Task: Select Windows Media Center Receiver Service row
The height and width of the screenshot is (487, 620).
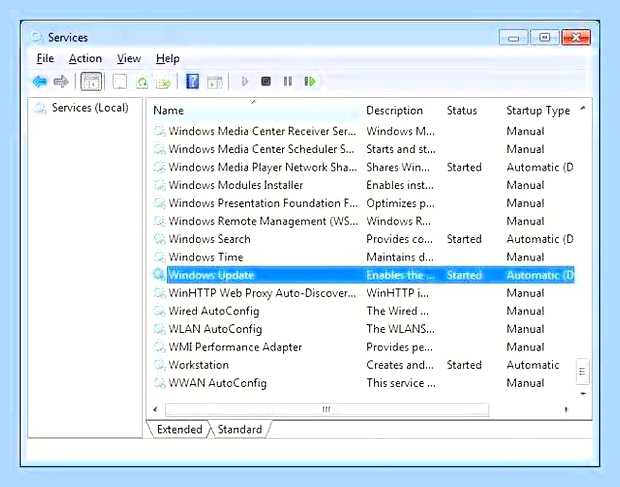Action: (x=363, y=131)
